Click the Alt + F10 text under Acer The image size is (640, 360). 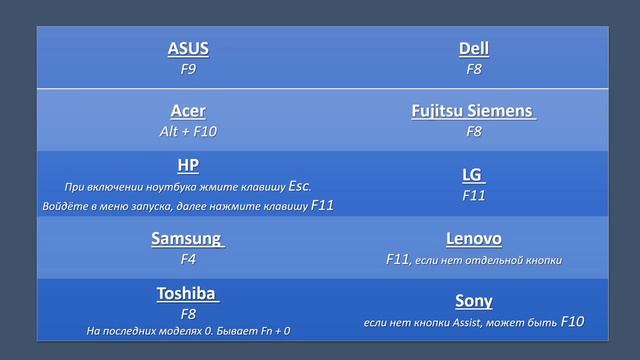coord(188,131)
